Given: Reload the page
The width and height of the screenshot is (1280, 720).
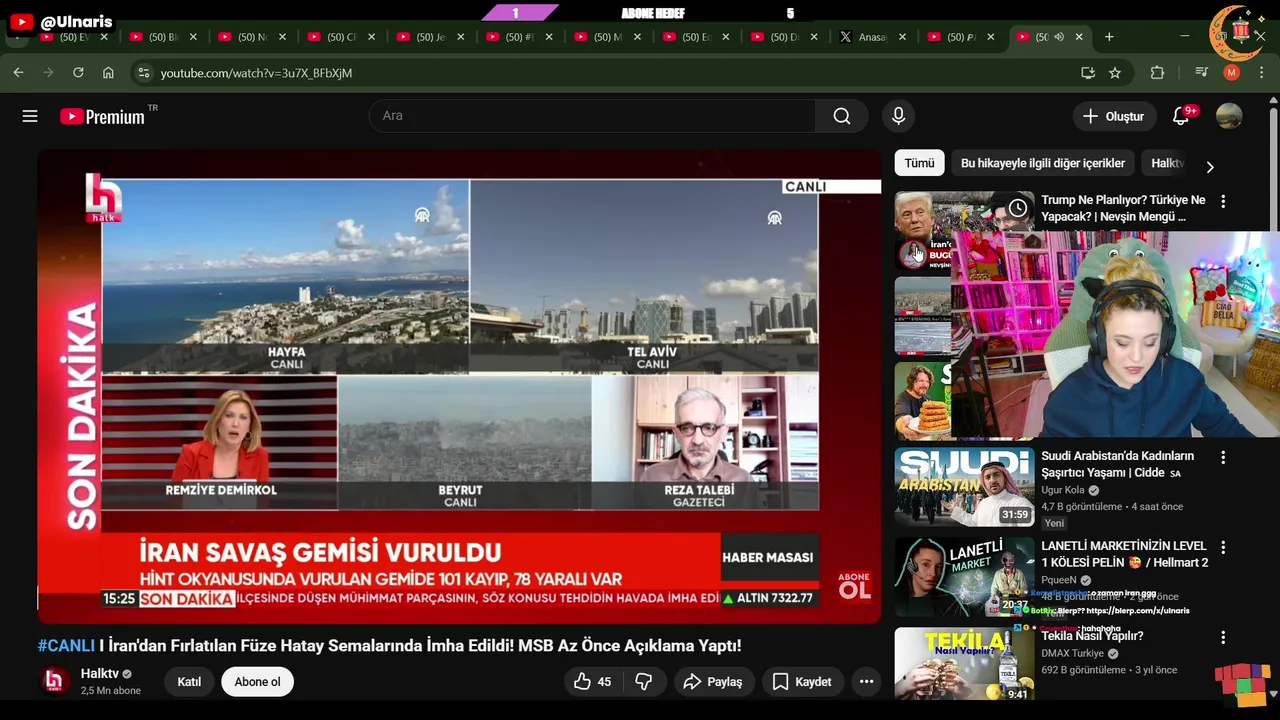Looking at the screenshot, I should [x=78, y=73].
